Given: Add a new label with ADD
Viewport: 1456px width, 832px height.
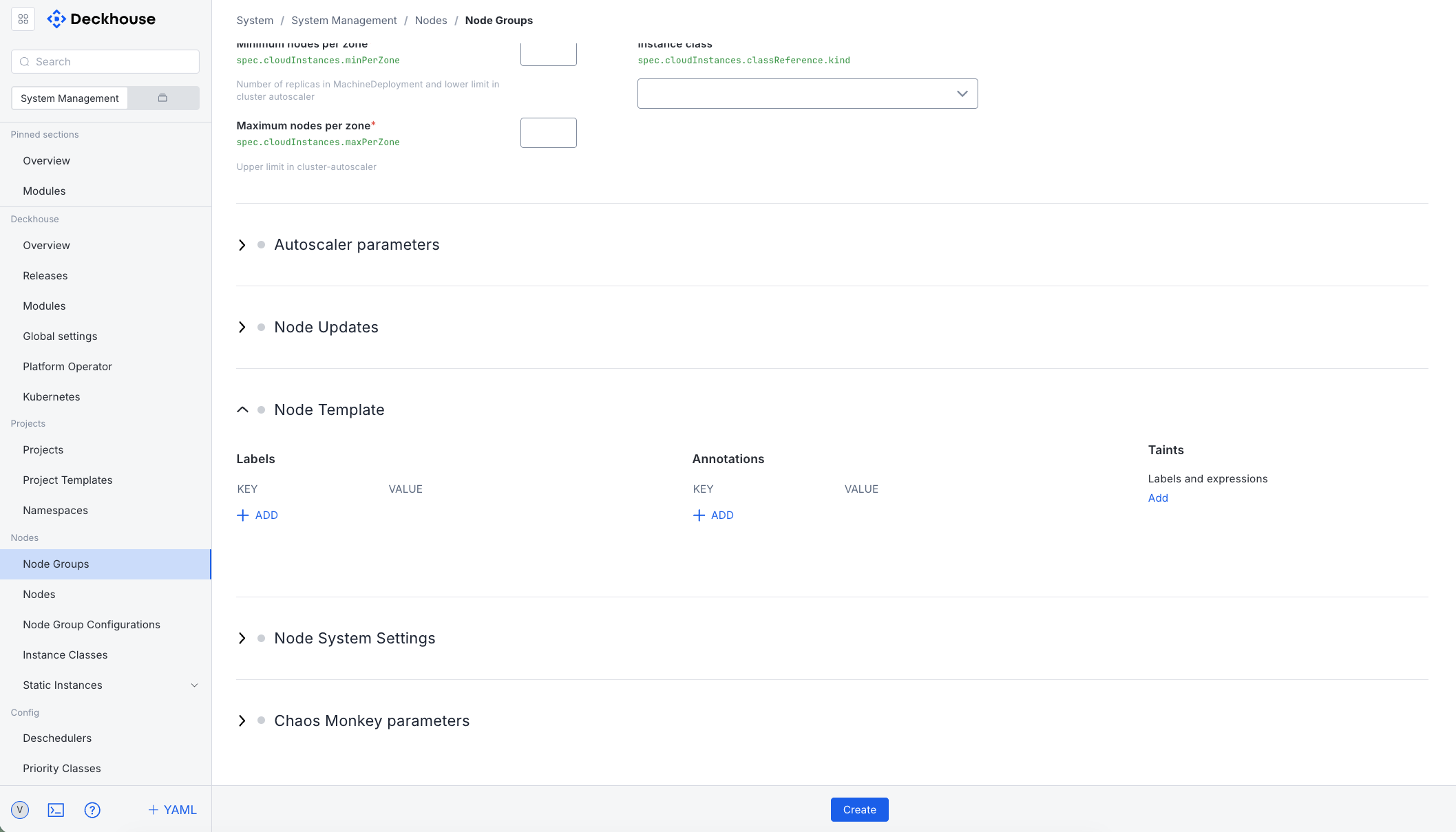Looking at the screenshot, I should coord(257,515).
